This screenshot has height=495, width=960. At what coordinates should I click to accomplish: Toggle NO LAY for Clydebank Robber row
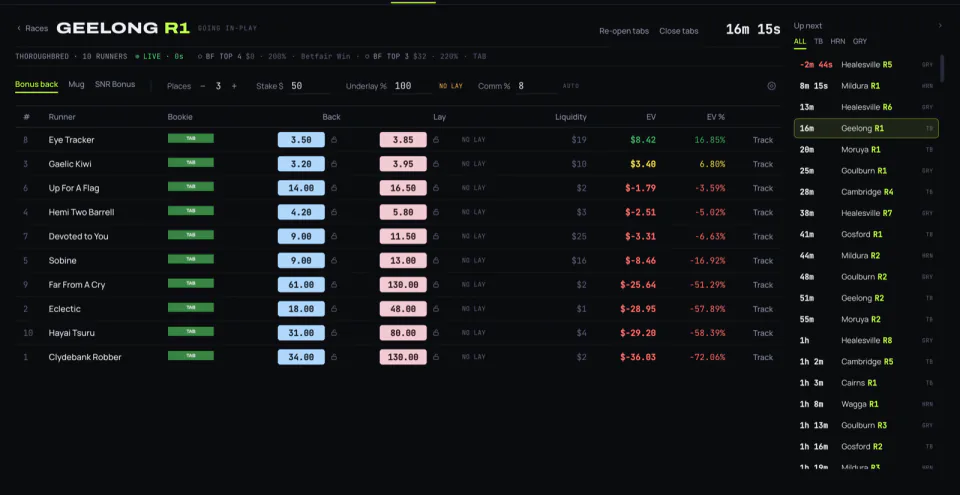pyautogui.click(x=473, y=357)
